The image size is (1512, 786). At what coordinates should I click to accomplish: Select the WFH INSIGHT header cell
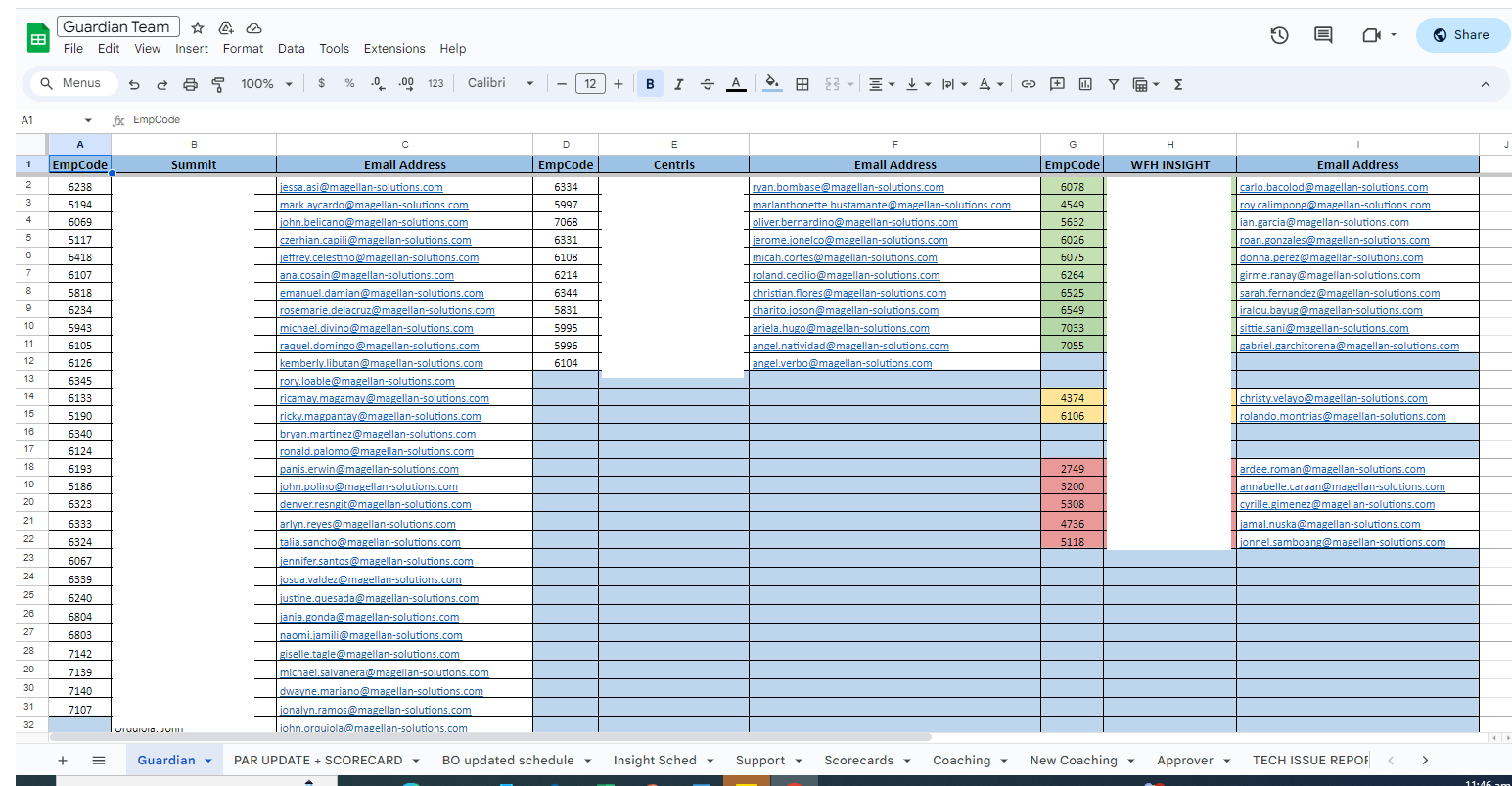click(1170, 165)
